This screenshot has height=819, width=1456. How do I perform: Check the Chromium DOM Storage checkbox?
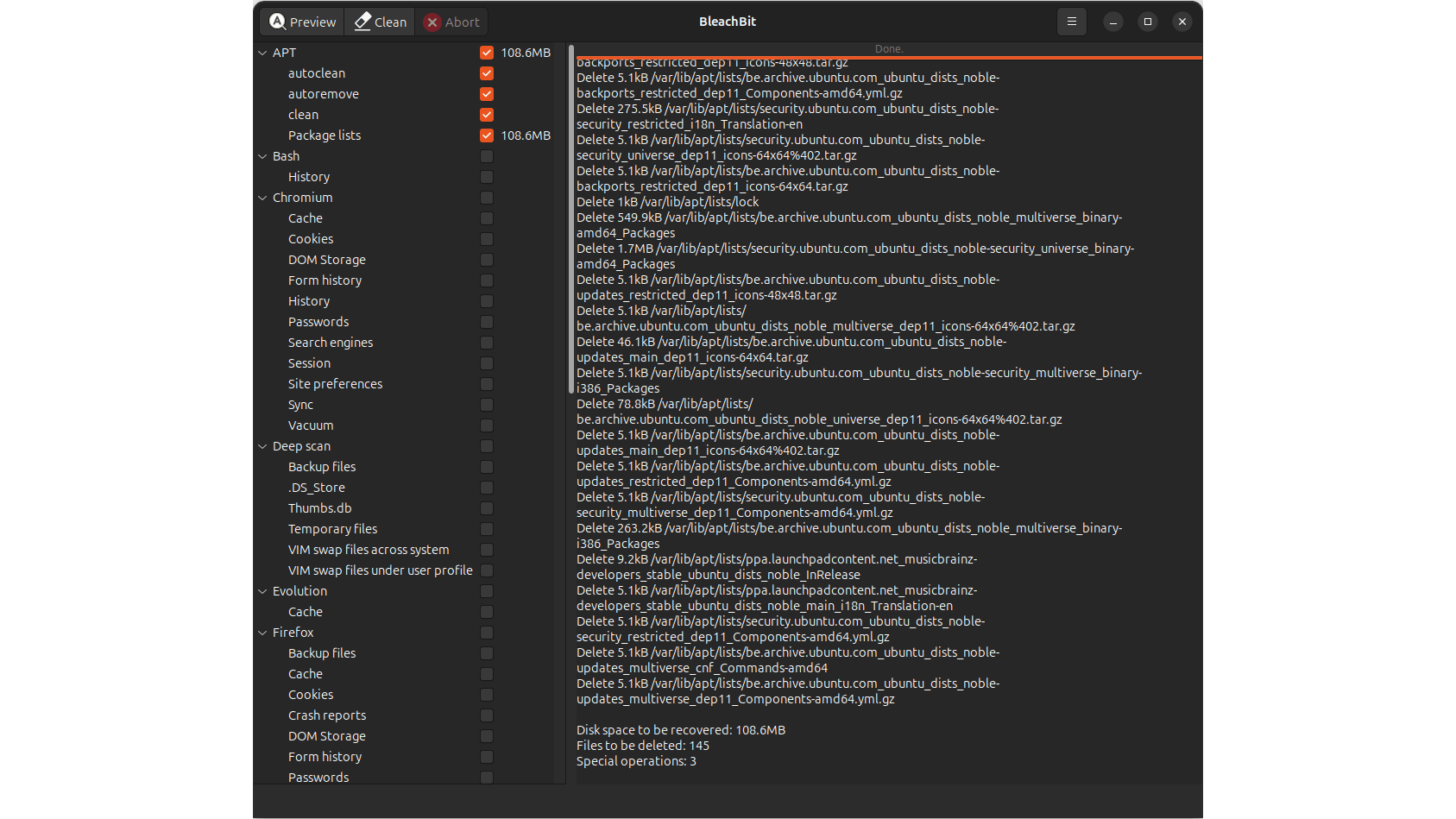487,260
